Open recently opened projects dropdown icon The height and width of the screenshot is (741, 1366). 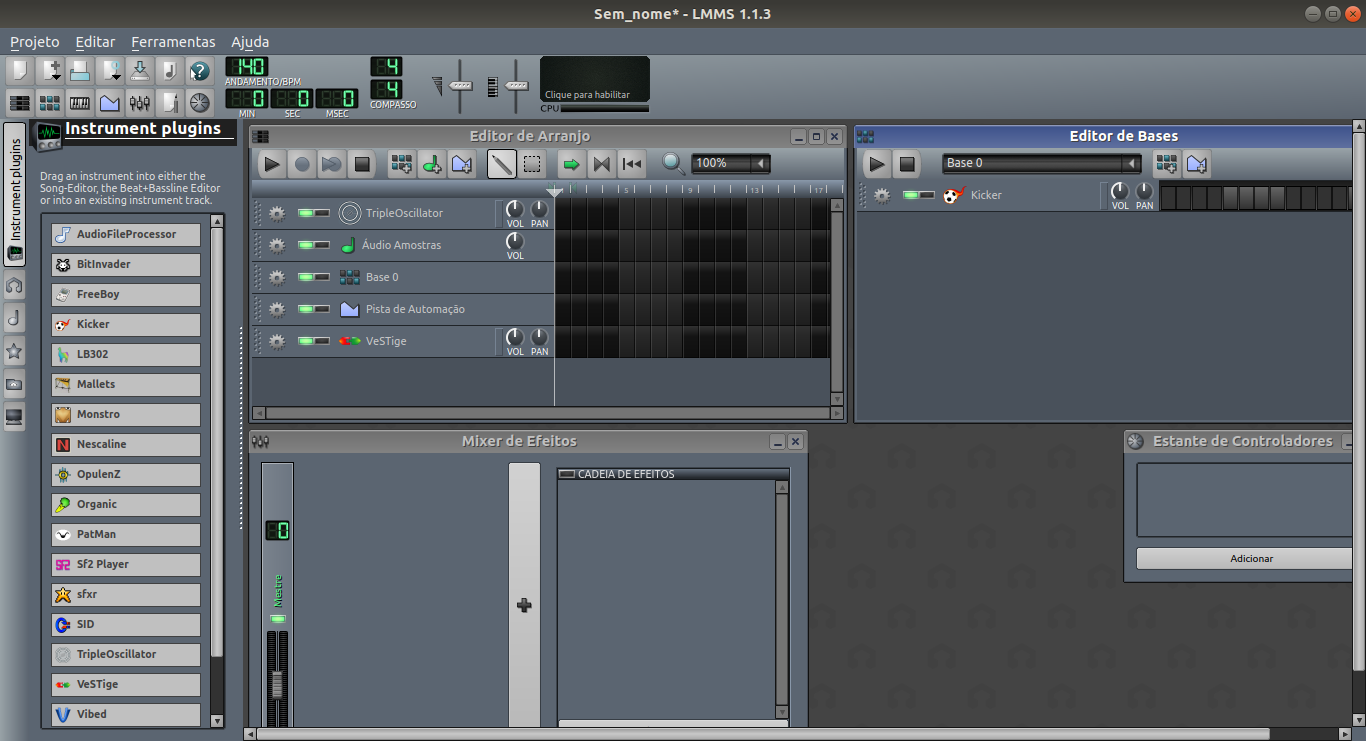point(110,71)
